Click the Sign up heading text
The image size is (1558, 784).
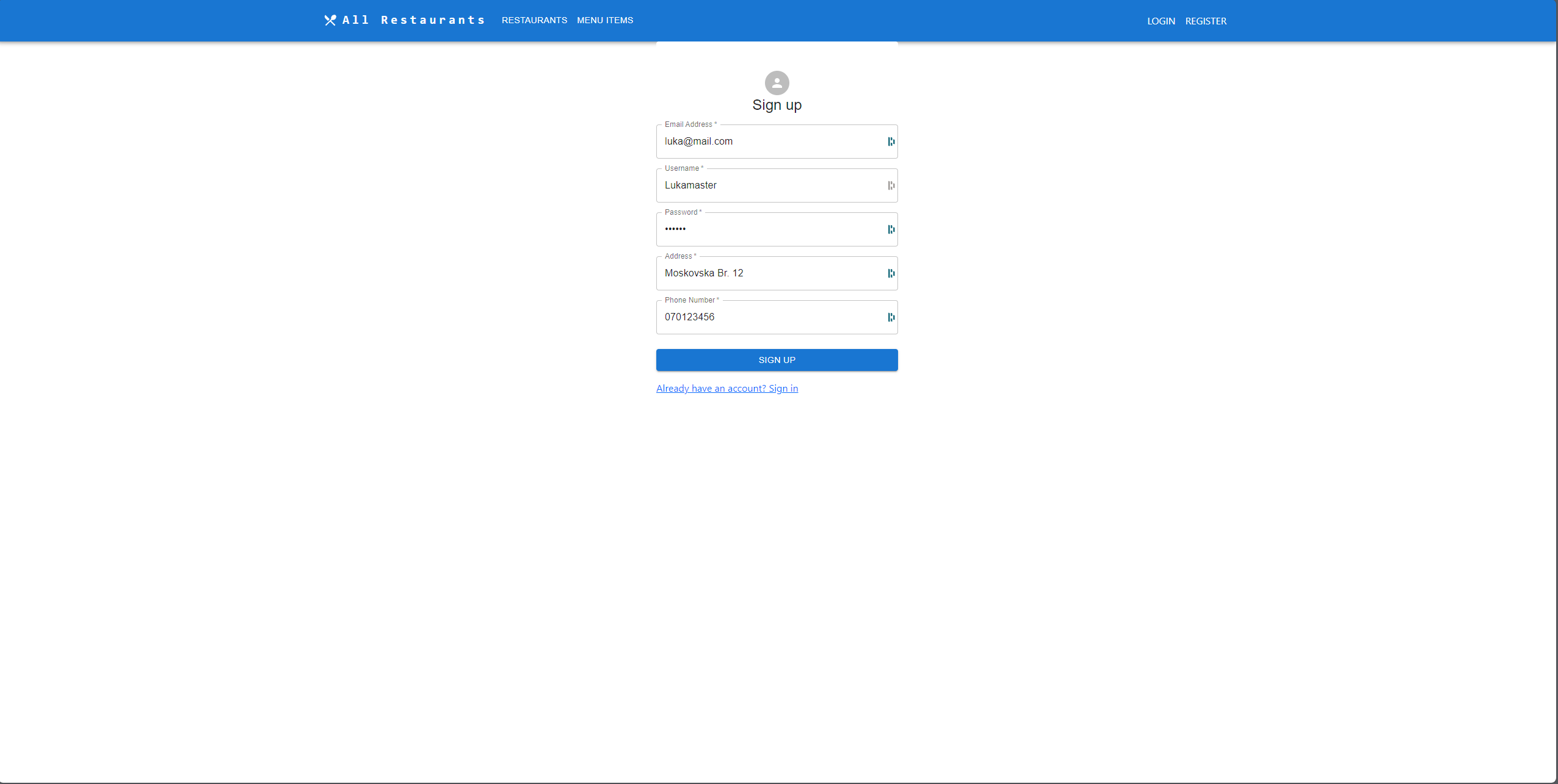[x=777, y=105]
